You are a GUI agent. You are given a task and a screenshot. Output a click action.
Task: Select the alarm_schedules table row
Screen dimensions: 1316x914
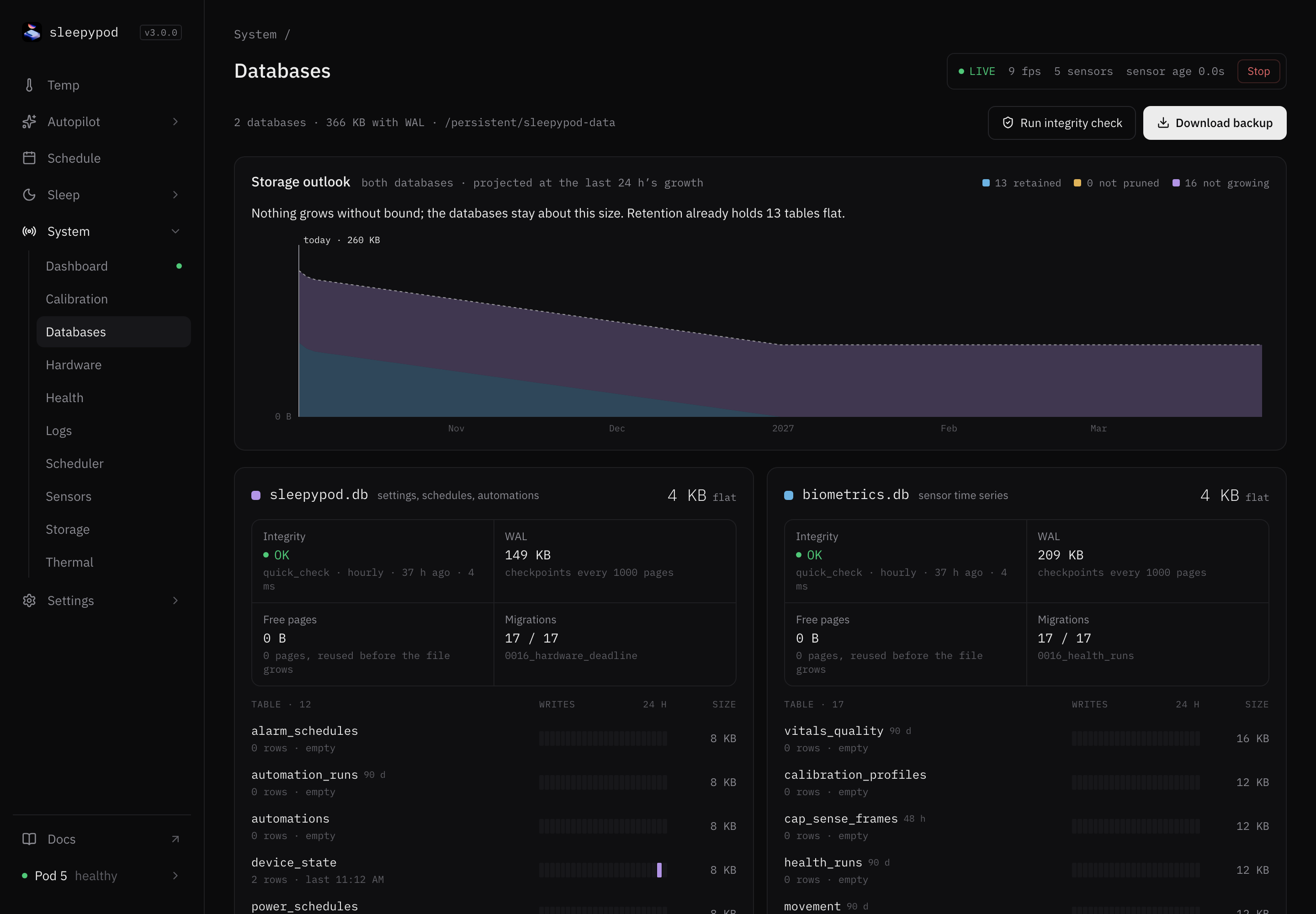[493, 739]
